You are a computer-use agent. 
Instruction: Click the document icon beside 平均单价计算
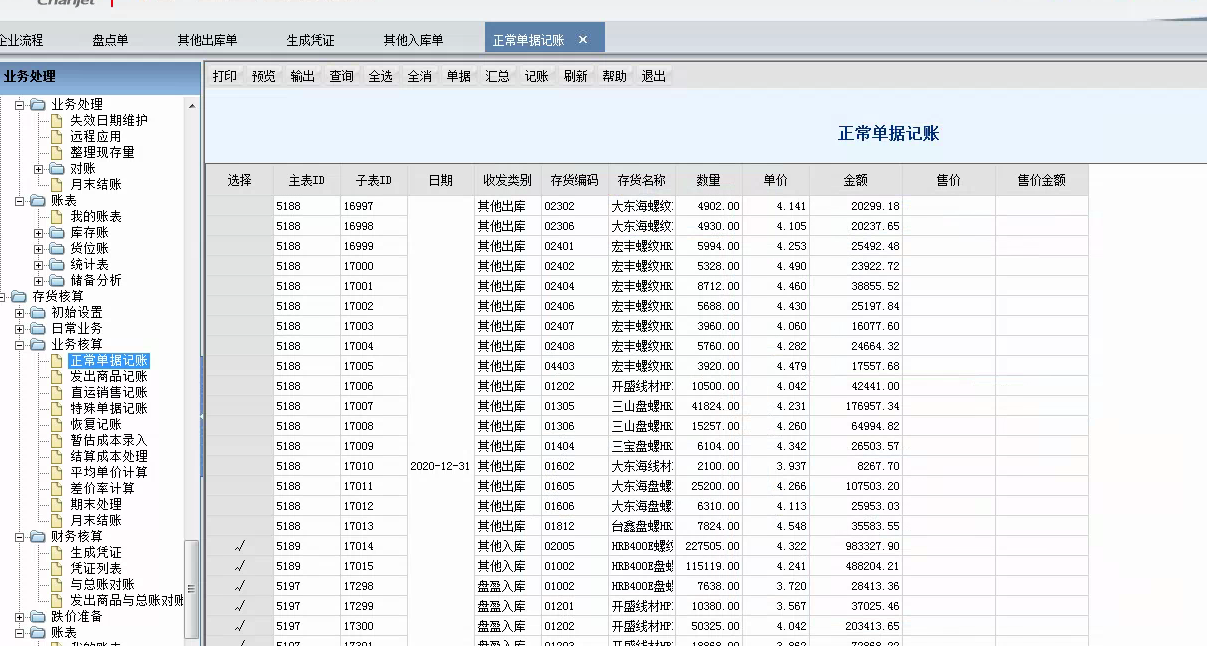[x=57, y=472]
